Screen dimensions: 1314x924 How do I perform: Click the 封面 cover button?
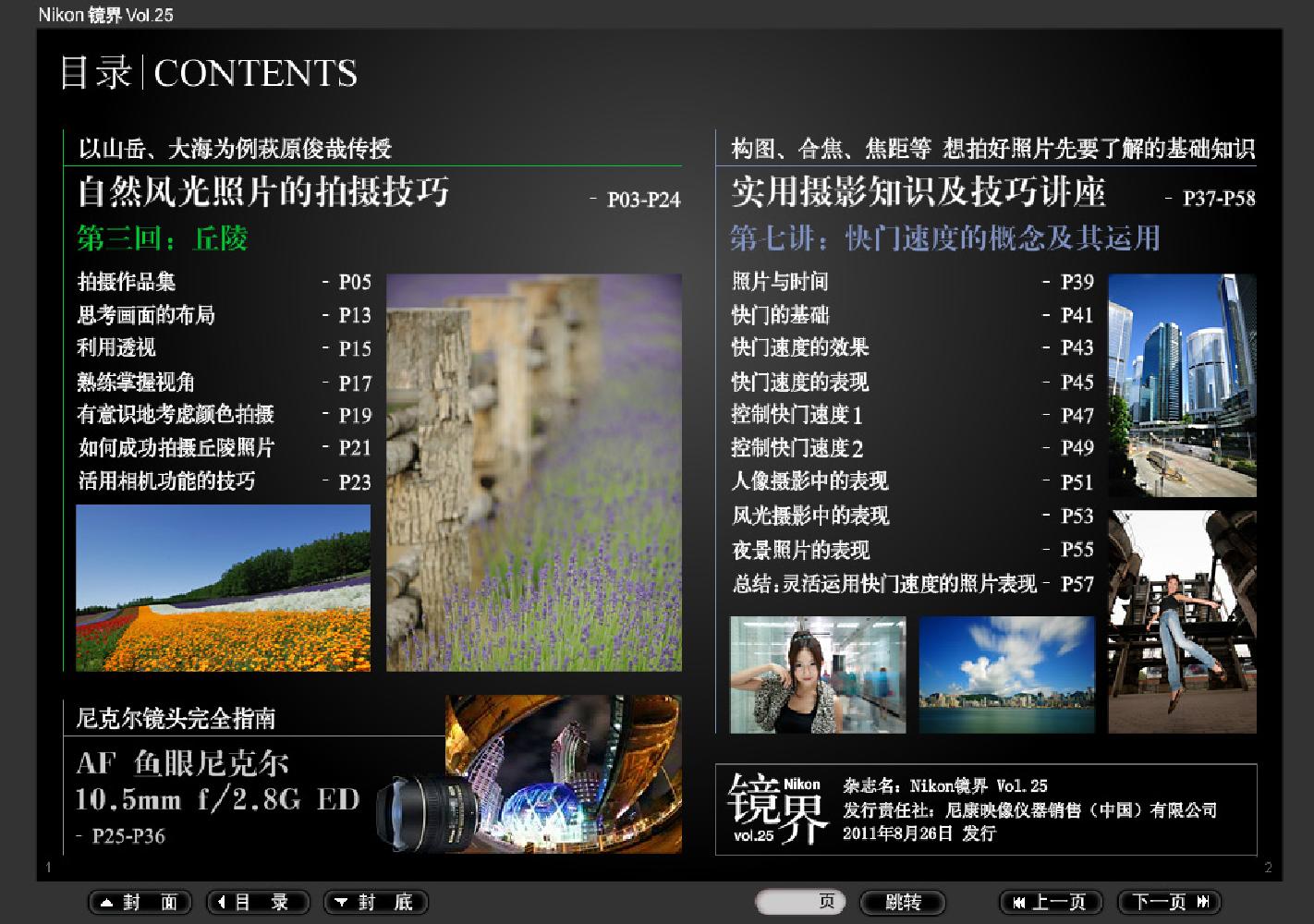tap(140, 903)
